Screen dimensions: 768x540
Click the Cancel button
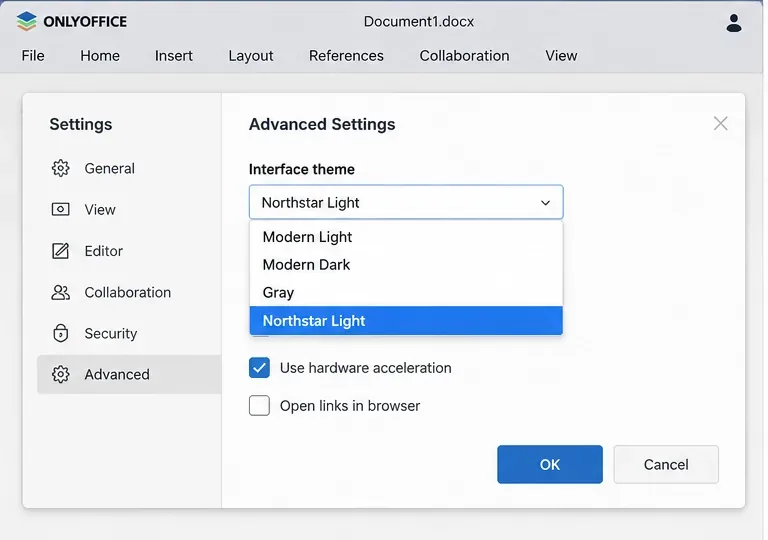click(666, 465)
